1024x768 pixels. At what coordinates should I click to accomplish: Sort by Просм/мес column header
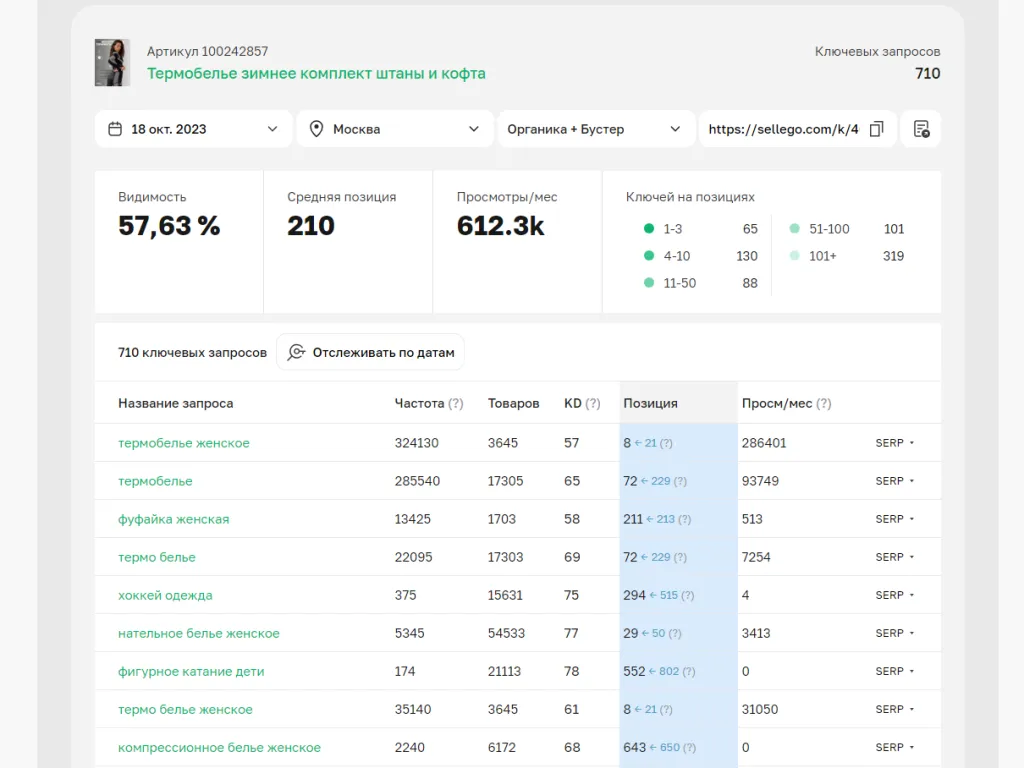[777, 404]
